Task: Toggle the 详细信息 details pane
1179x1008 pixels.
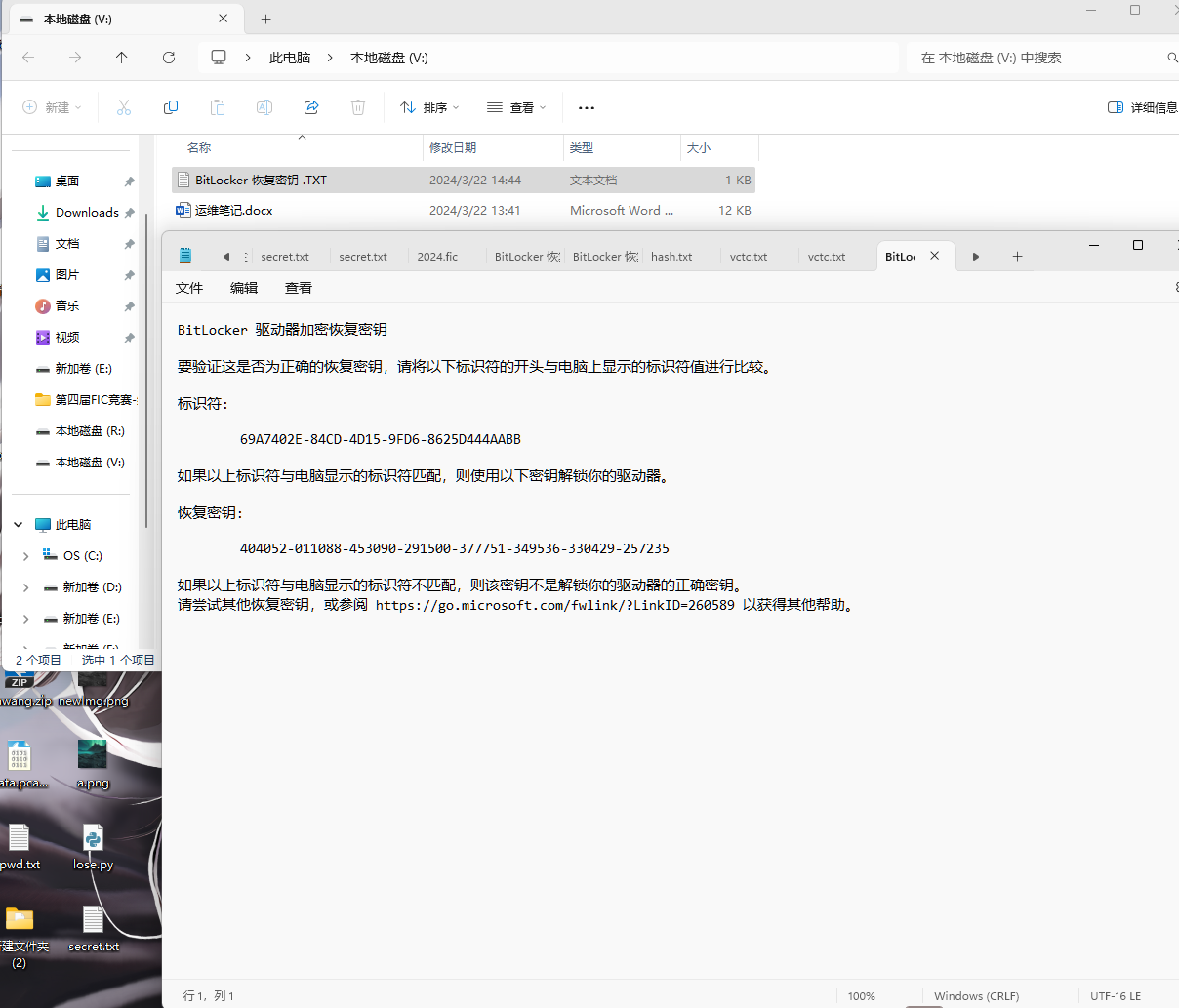Action: tap(1142, 107)
